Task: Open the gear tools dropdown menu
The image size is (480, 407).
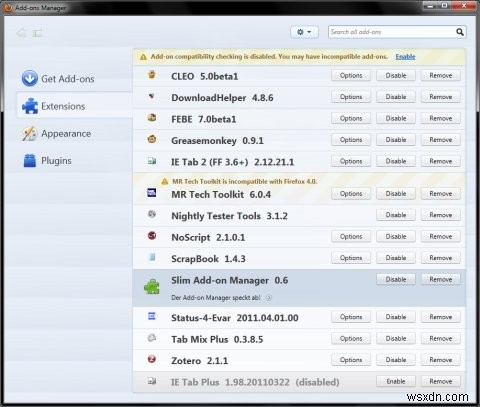Action: (304, 32)
